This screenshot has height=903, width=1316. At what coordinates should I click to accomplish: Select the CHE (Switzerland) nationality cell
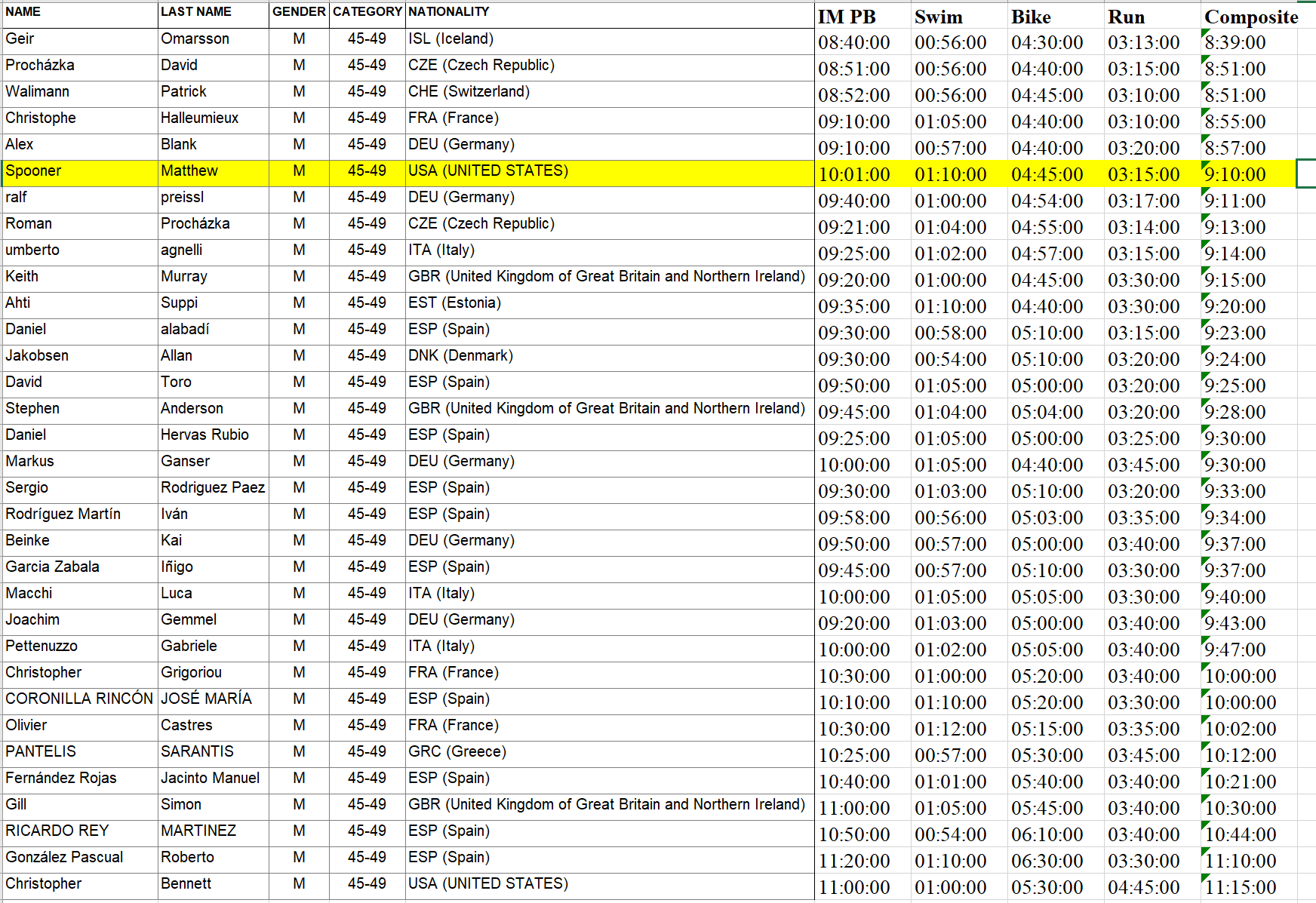tap(610, 94)
